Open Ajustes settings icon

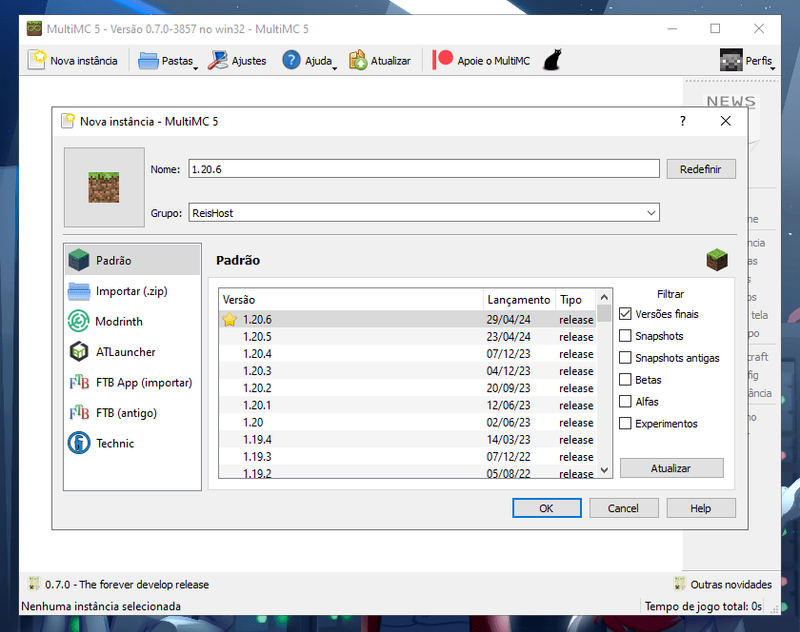218,60
